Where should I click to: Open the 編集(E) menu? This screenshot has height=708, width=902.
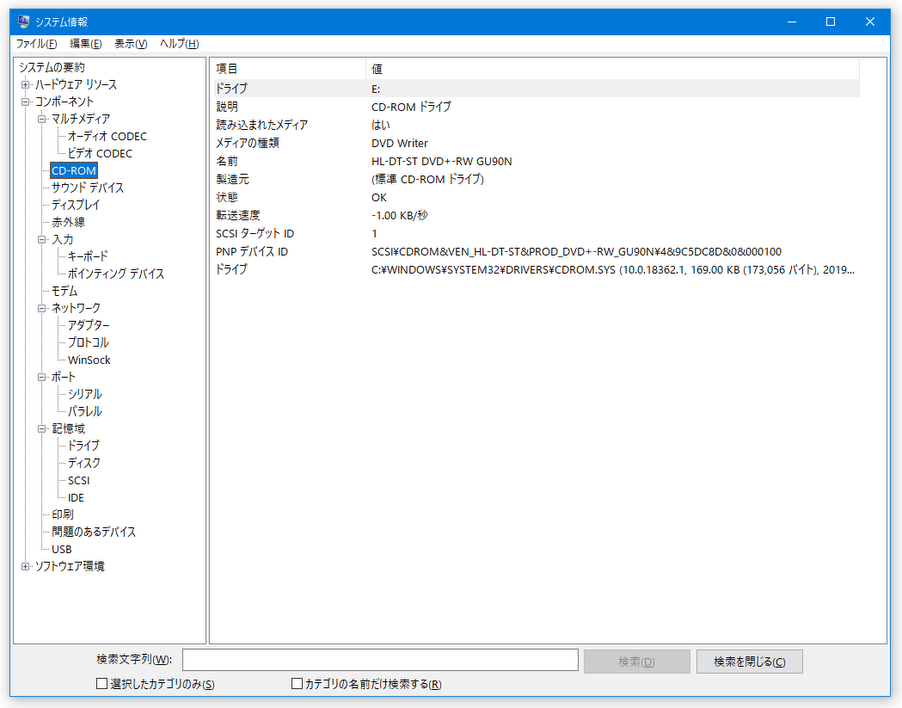(86, 44)
